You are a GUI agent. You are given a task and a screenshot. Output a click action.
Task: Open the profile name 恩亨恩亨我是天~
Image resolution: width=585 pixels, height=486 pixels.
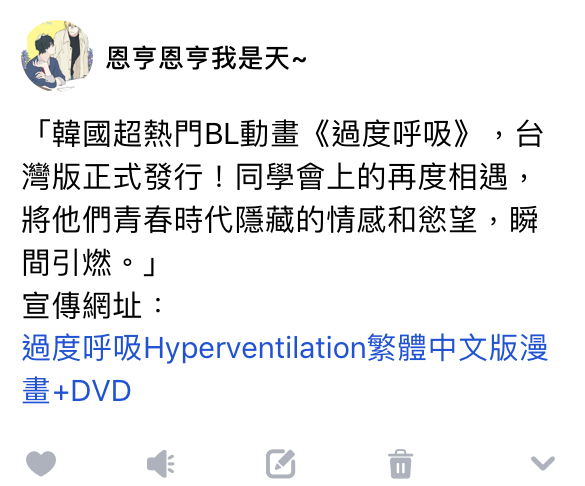[206, 58]
